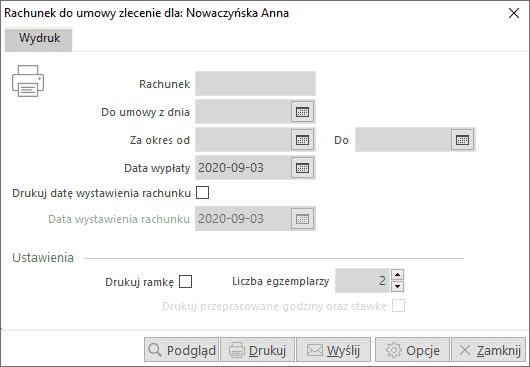This screenshot has width=530, height=367.
Task: Open calendar picker for Do umowy z dnia
Action: [303, 112]
